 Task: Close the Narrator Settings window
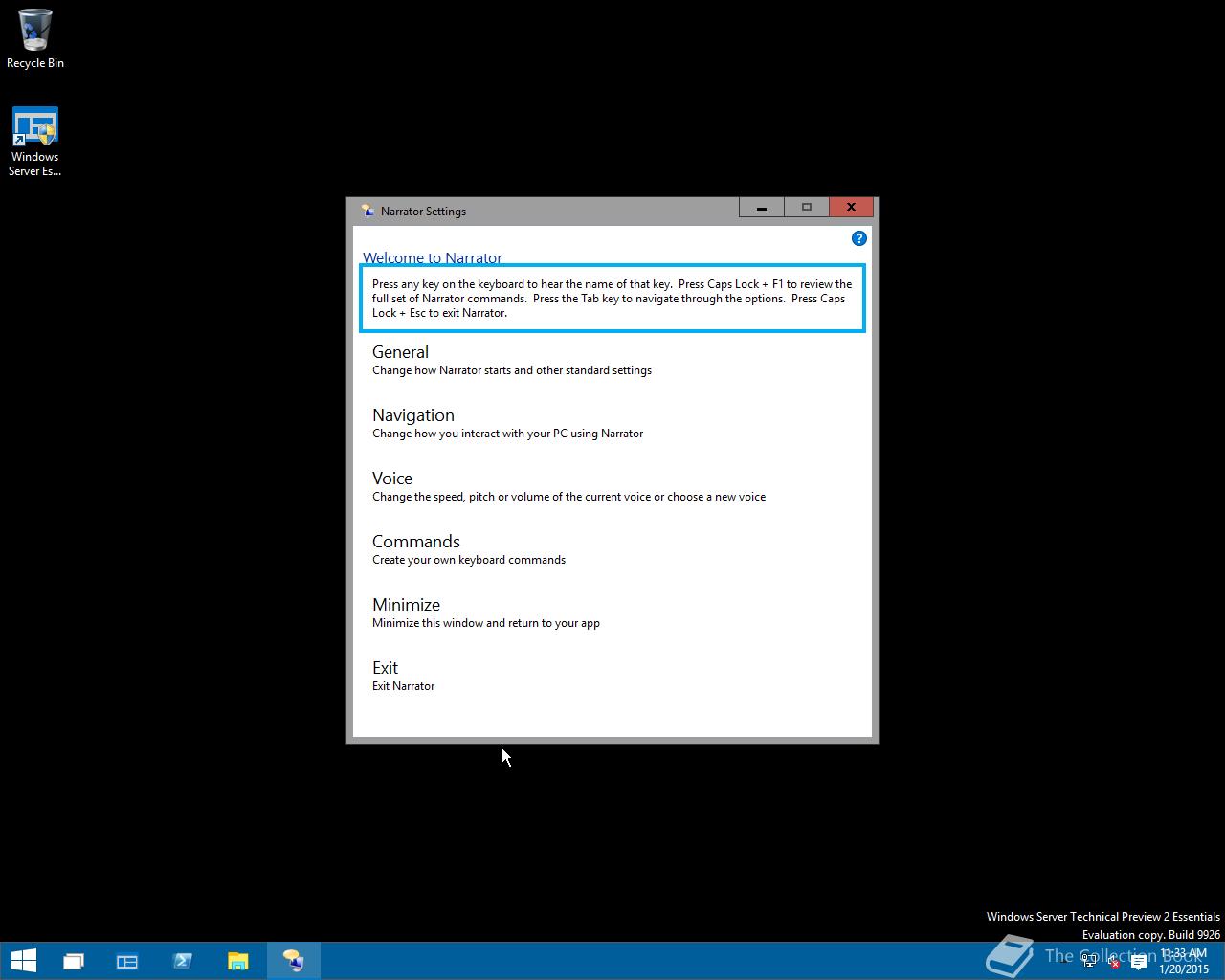click(851, 208)
